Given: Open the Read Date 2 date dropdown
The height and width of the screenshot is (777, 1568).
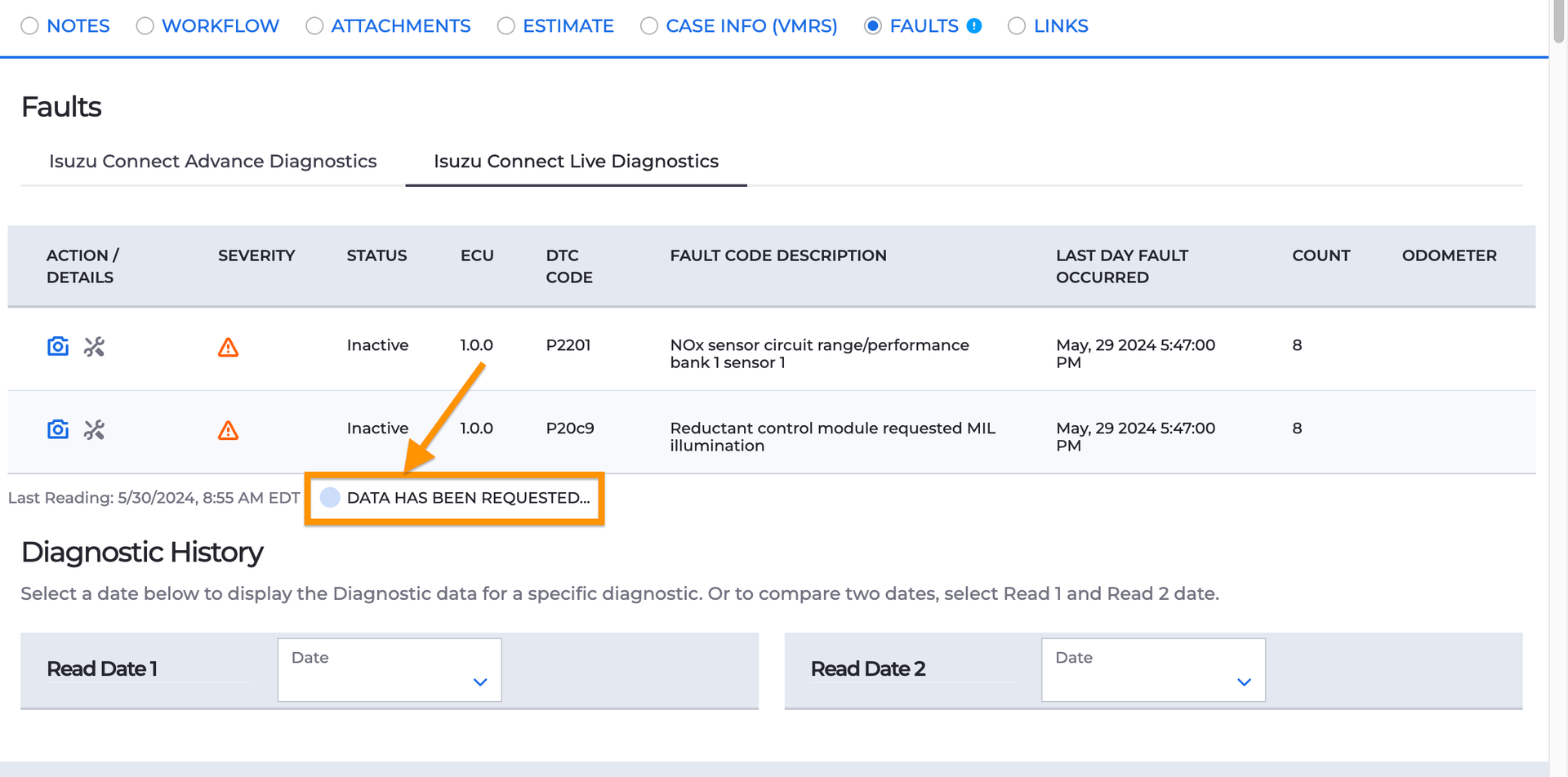Looking at the screenshot, I should click(x=1153, y=670).
